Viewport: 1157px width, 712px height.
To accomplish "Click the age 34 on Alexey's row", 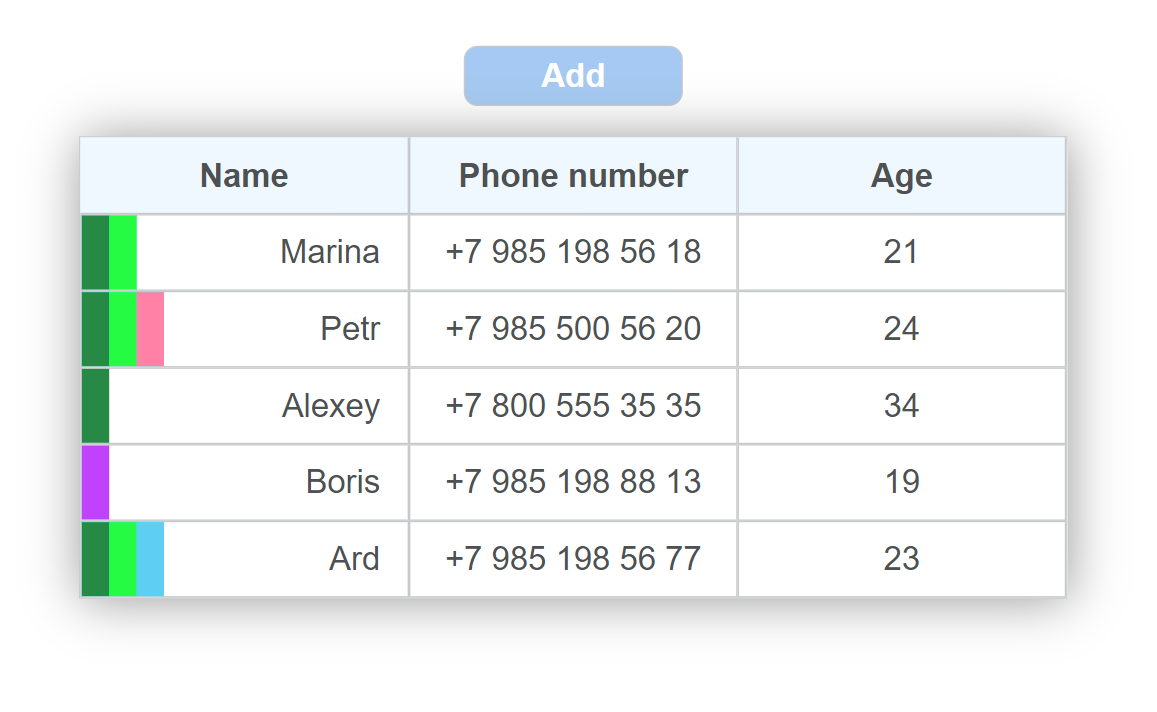I will point(901,405).
